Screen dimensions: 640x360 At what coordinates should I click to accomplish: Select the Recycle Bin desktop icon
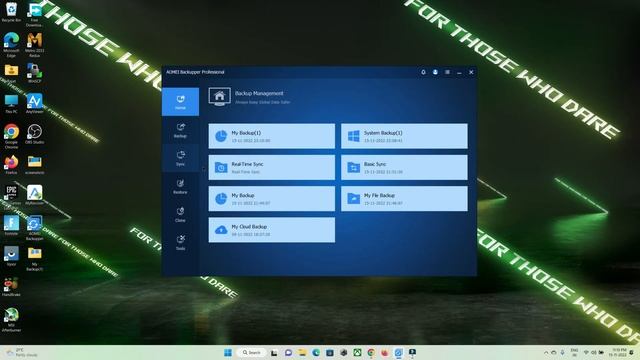click(11, 12)
